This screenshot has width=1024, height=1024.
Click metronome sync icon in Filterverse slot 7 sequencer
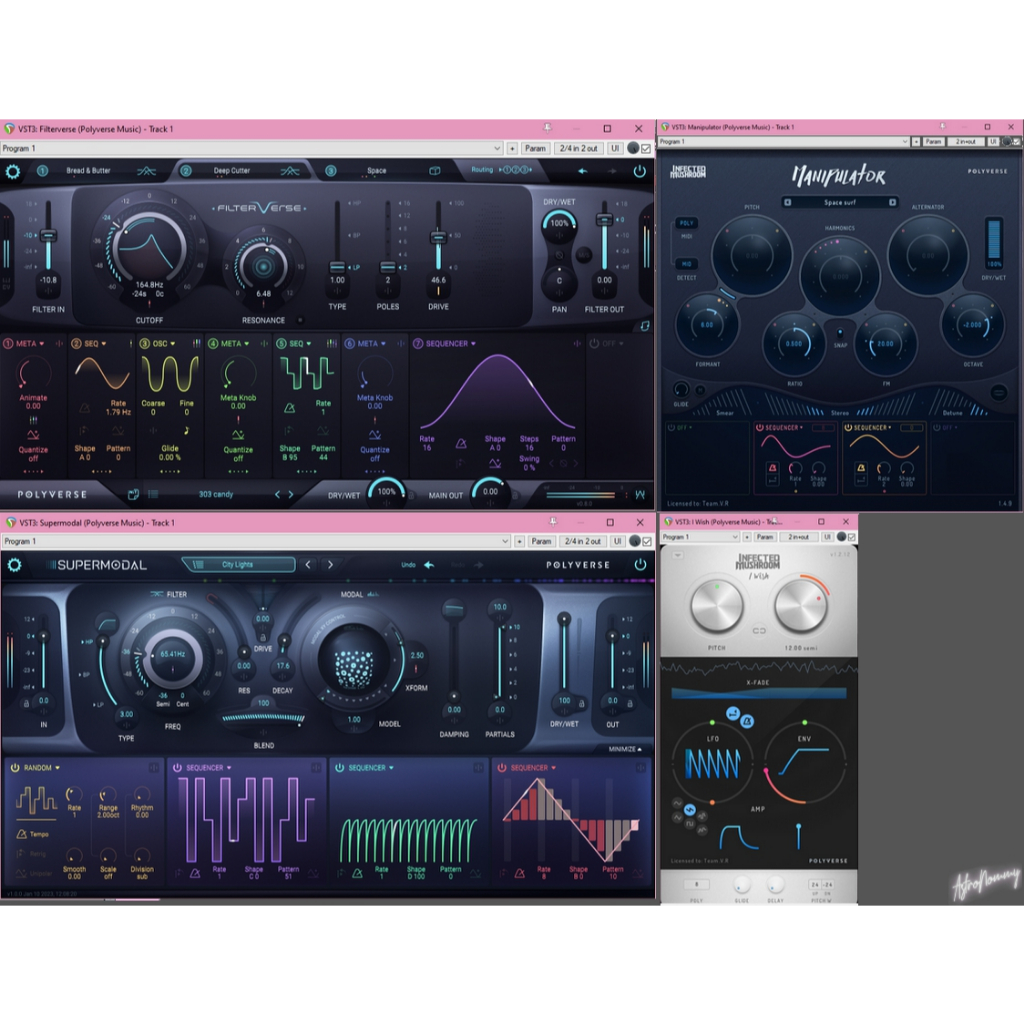click(x=461, y=443)
